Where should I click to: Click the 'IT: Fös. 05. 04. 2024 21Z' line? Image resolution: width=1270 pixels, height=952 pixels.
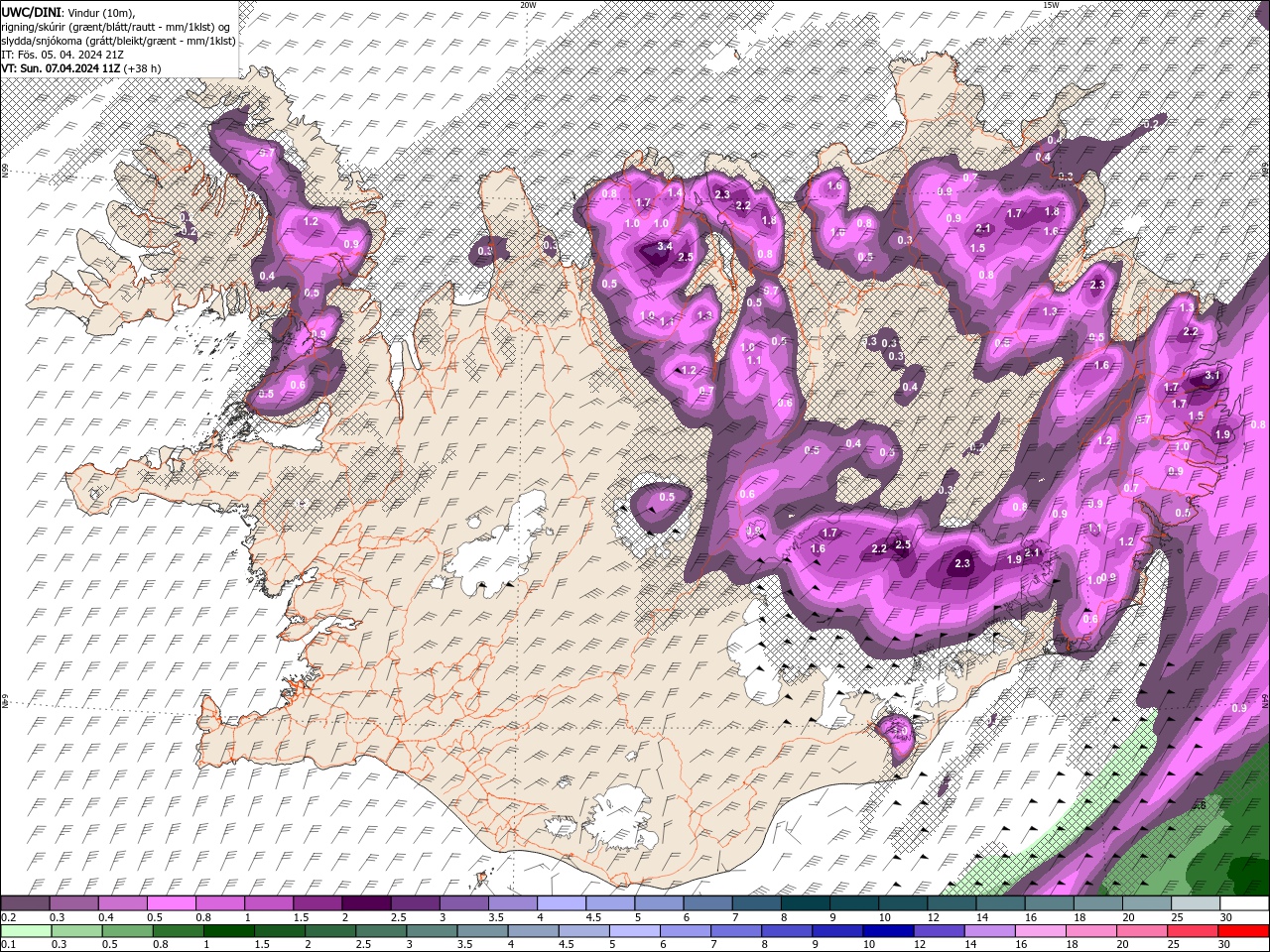coord(61,55)
